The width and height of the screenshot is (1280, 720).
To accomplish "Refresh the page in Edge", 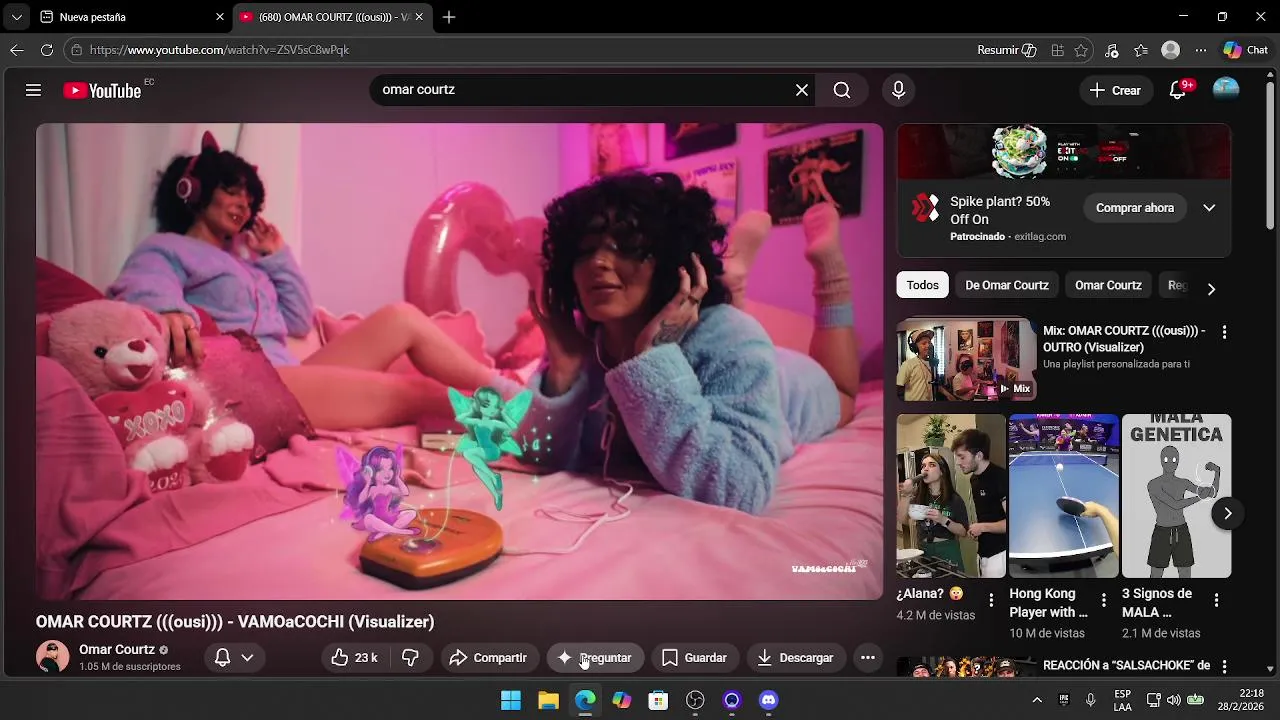I will pos(47,50).
